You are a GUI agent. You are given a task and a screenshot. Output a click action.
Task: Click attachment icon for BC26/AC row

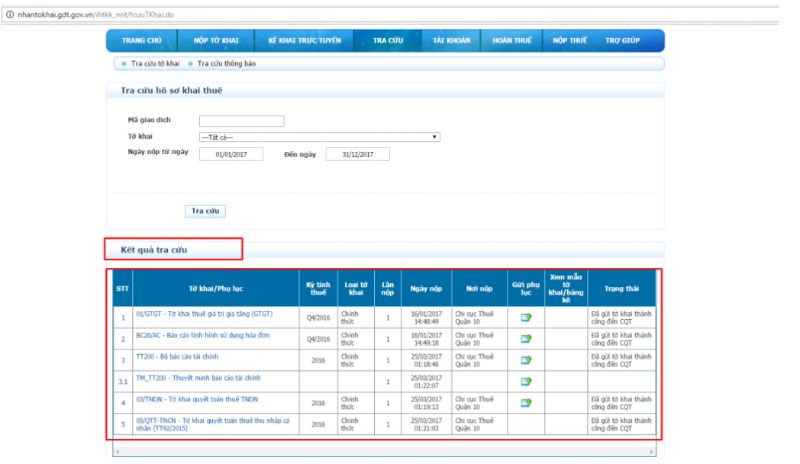pyautogui.click(x=526, y=338)
